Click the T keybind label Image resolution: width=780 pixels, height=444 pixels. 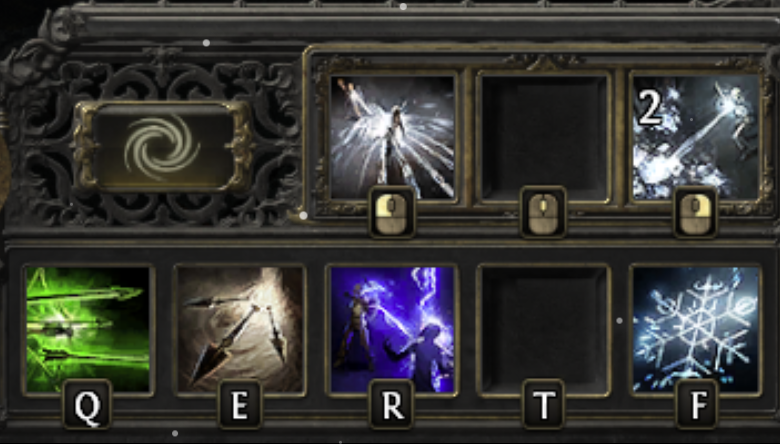(544, 405)
